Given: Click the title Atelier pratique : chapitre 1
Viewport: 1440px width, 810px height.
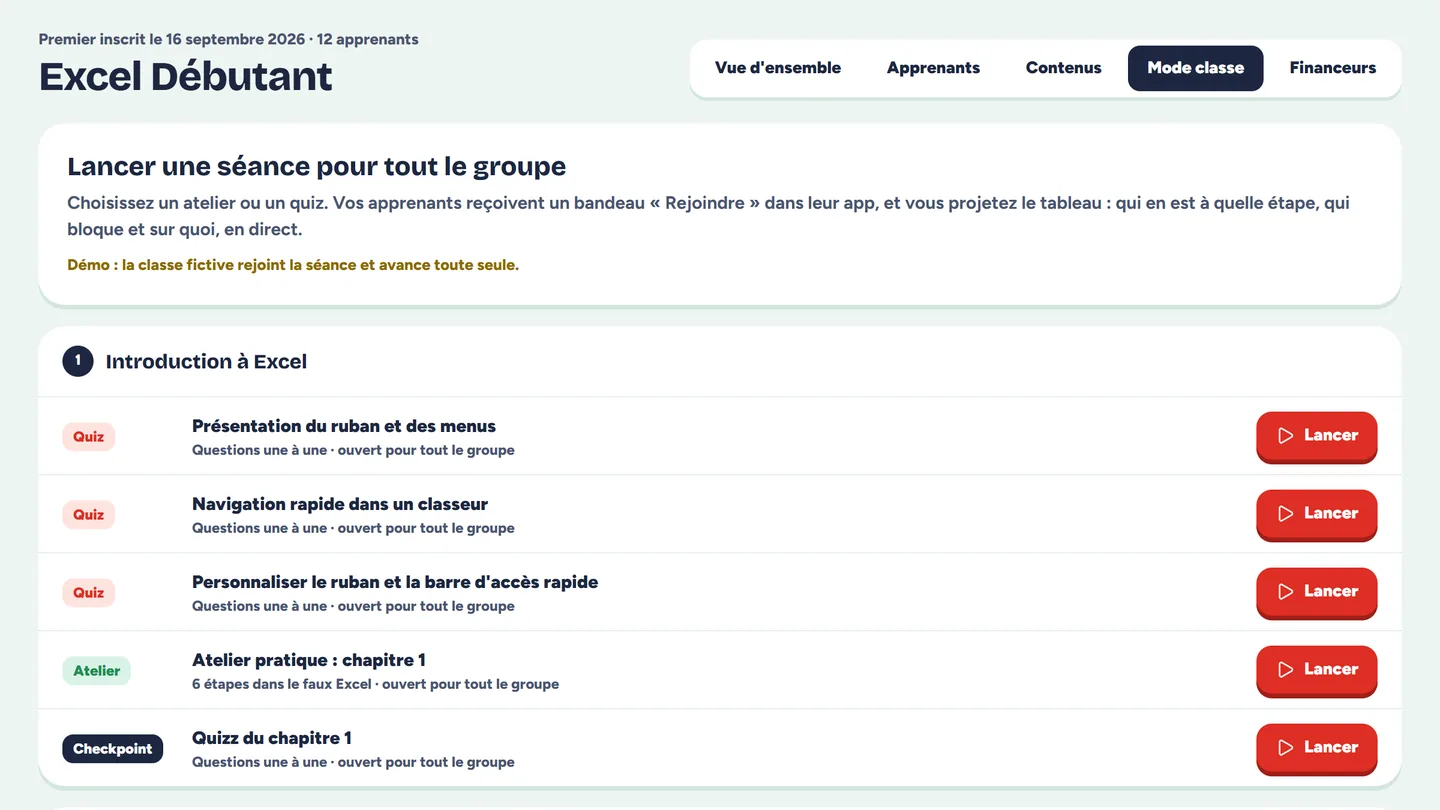Looking at the screenshot, I should click(x=309, y=660).
